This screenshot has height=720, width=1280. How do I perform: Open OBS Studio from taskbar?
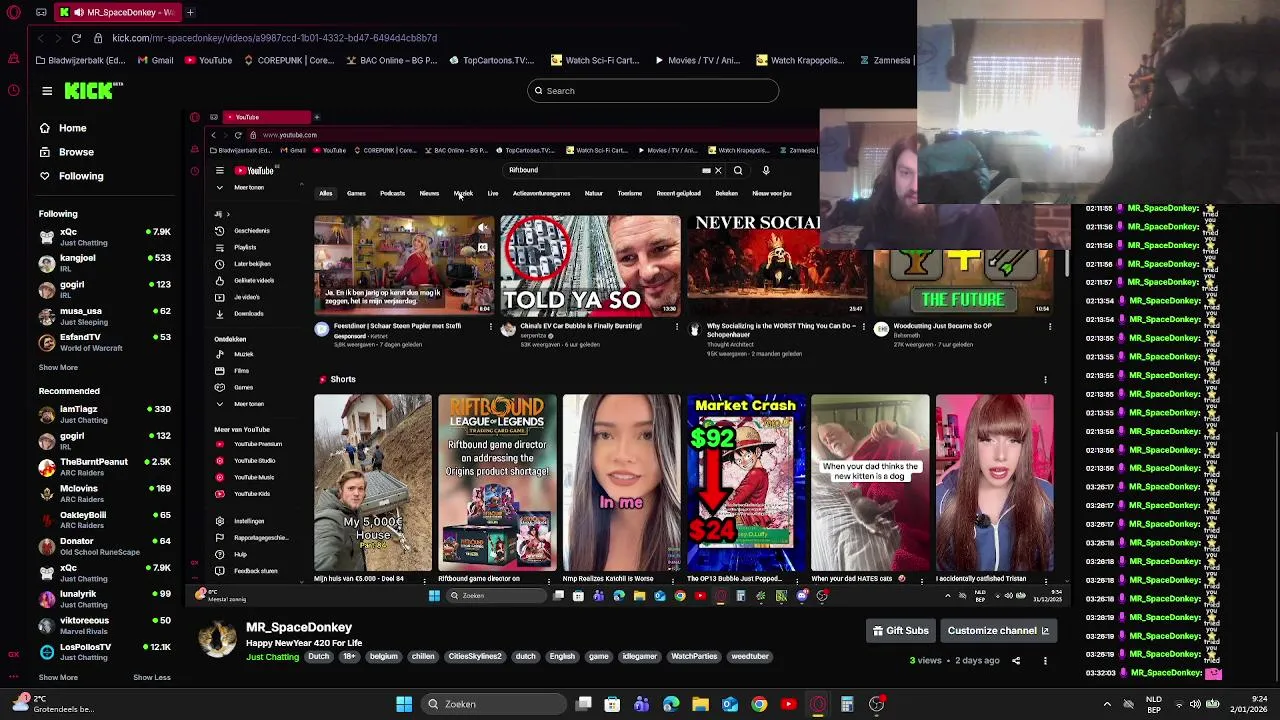[x=876, y=704]
